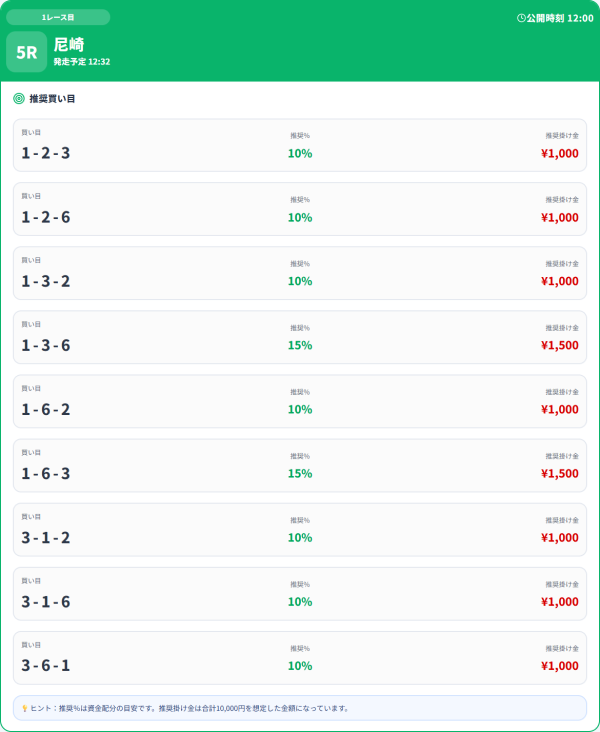Click the 1-3-2 bet combination

pyautogui.click(x=46, y=281)
